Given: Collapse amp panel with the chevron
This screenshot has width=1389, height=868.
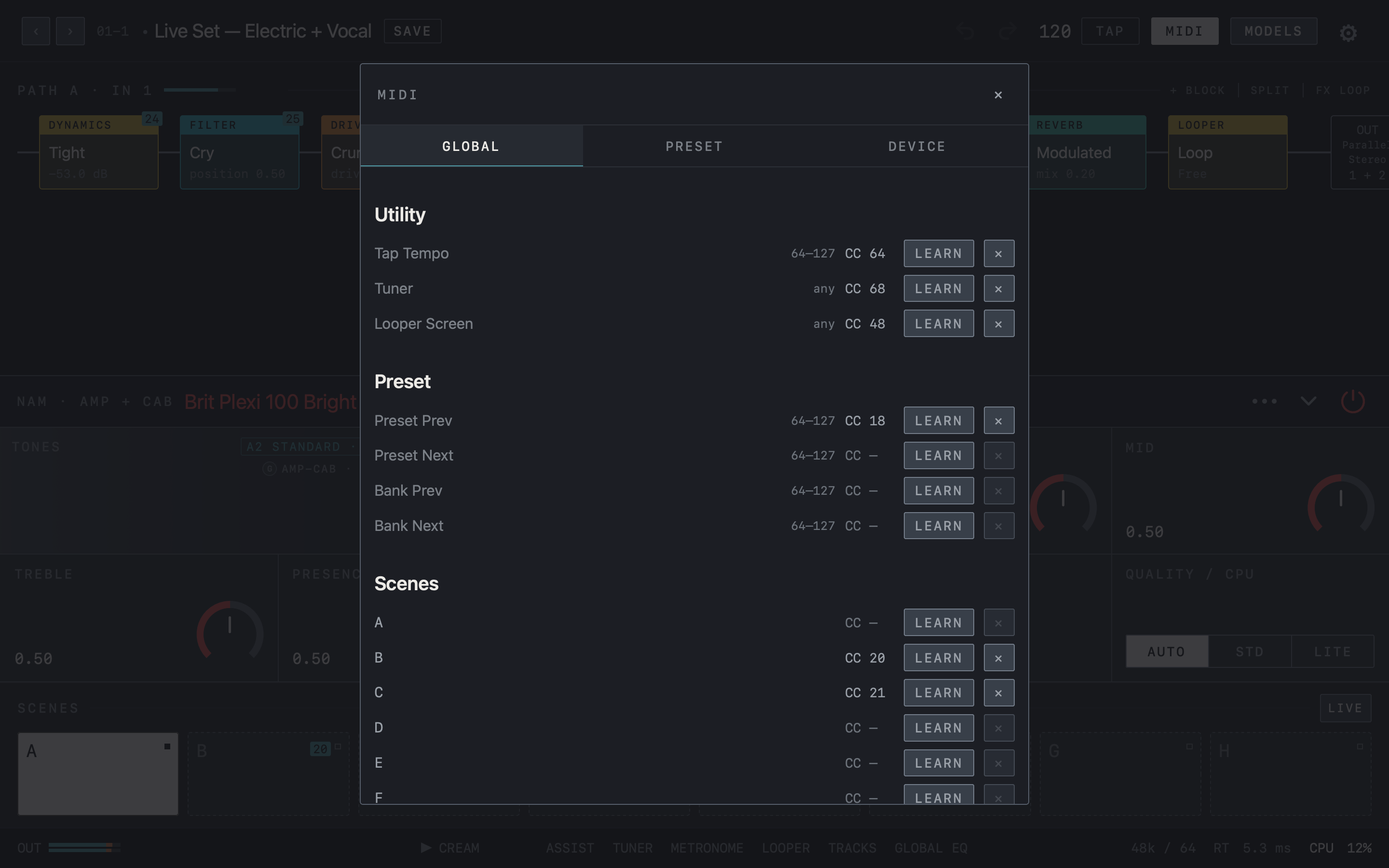Looking at the screenshot, I should [x=1308, y=401].
